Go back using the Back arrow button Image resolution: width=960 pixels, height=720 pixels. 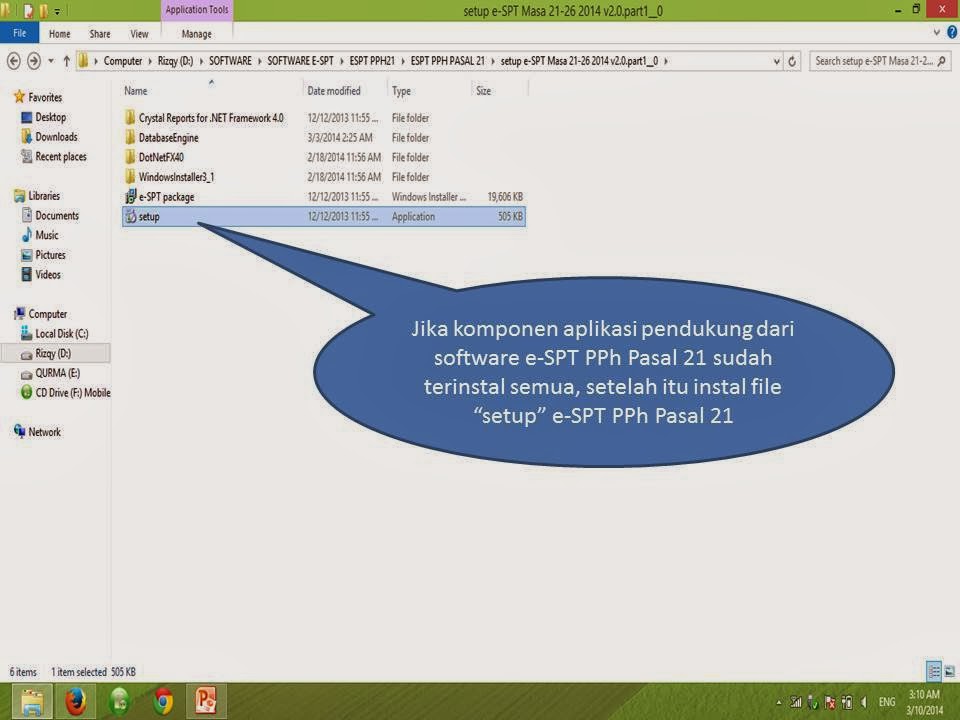tap(13, 61)
